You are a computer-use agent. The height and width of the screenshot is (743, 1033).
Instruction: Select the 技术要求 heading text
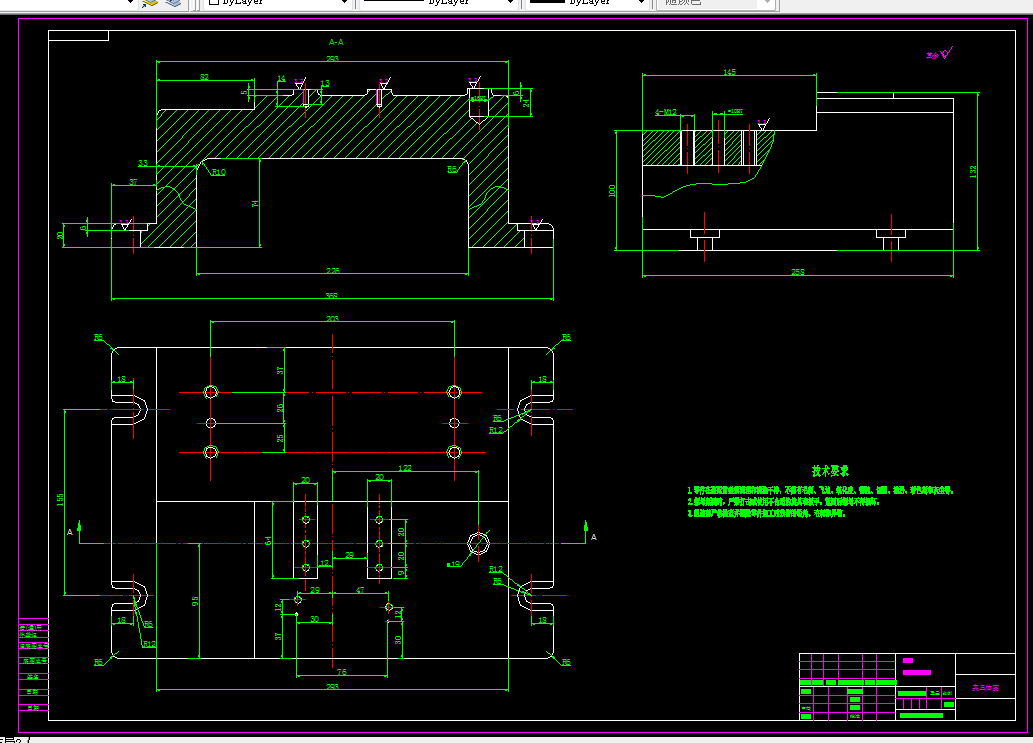tap(830, 471)
